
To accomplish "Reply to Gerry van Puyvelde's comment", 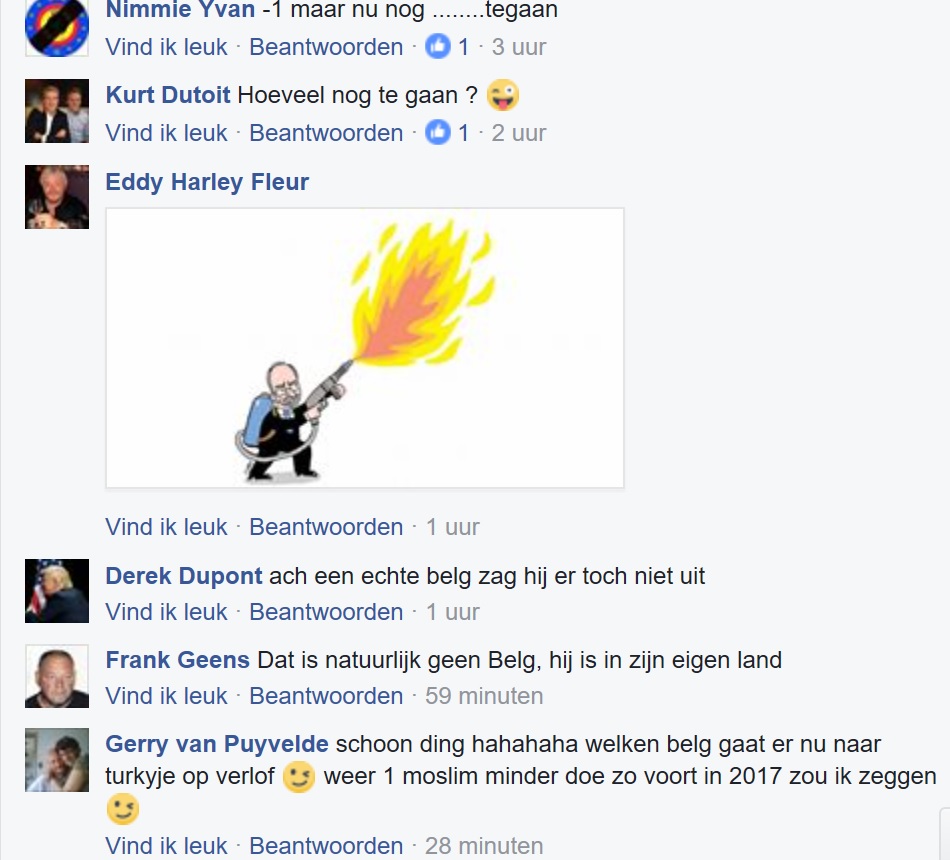I will coord(326,845).
